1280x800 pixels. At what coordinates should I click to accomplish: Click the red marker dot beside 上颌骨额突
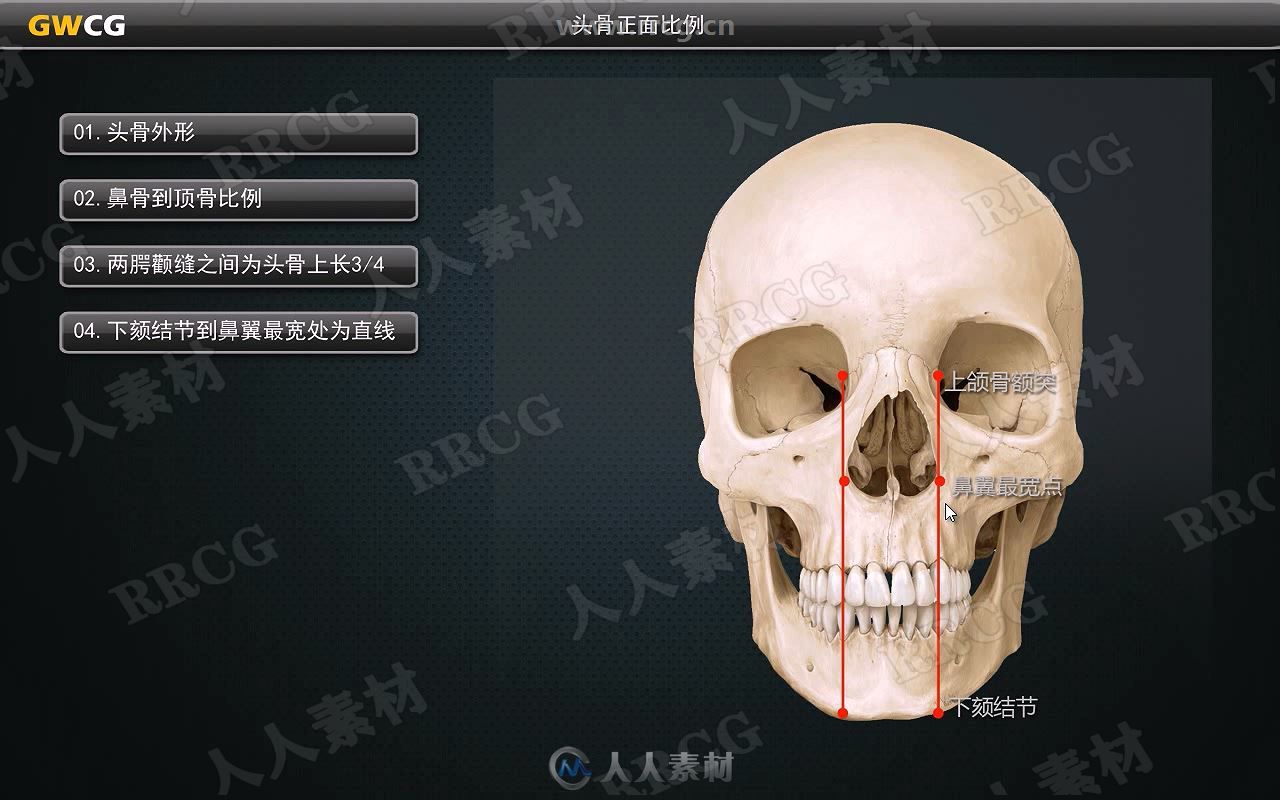tap(938, 376)
